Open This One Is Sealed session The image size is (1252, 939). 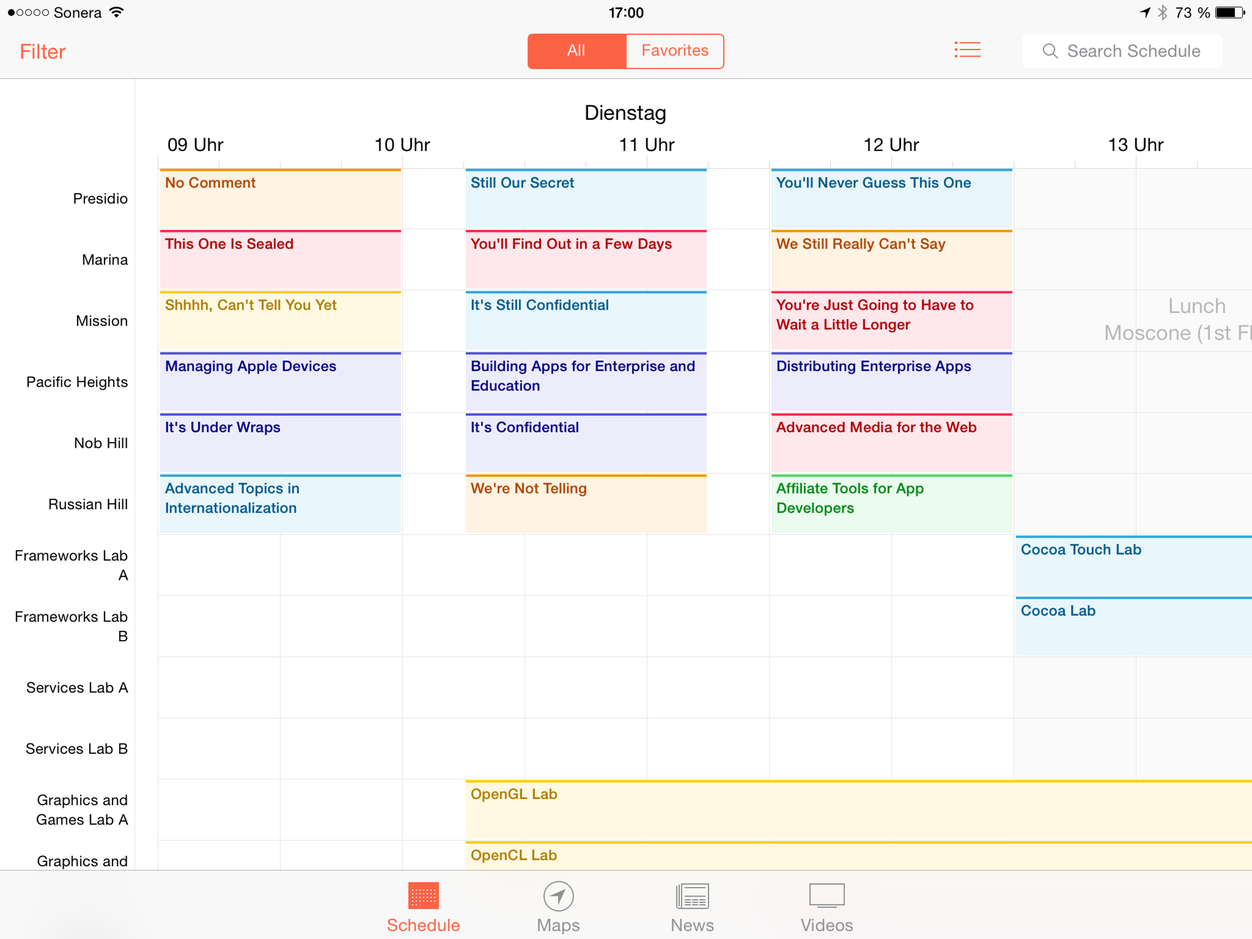[x=280, y=260]
